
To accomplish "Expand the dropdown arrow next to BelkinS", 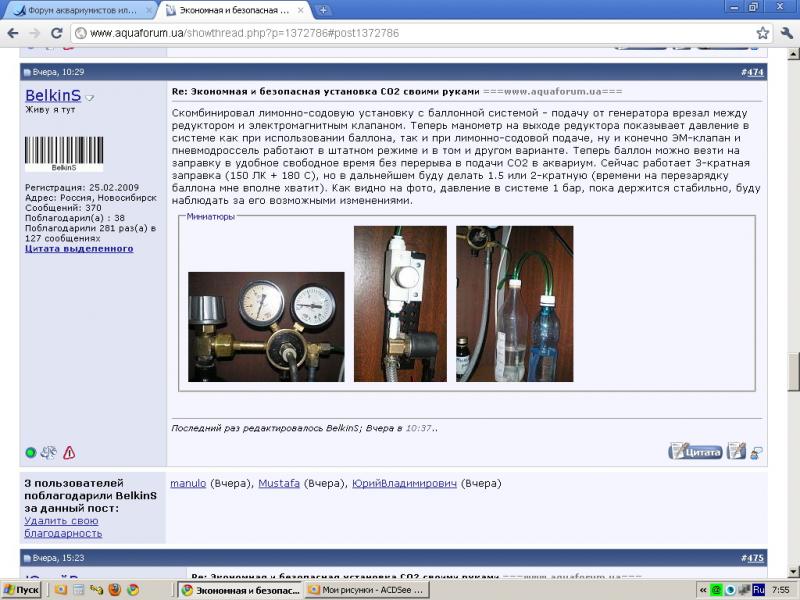I will [x=90, y=97].
